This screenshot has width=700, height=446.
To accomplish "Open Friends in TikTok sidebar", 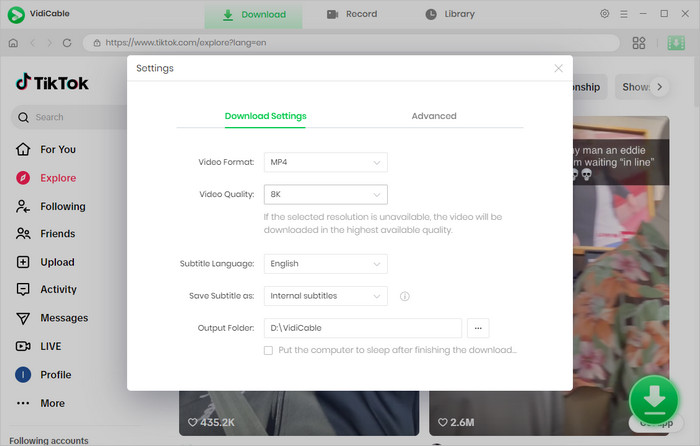I will [46, 234].
